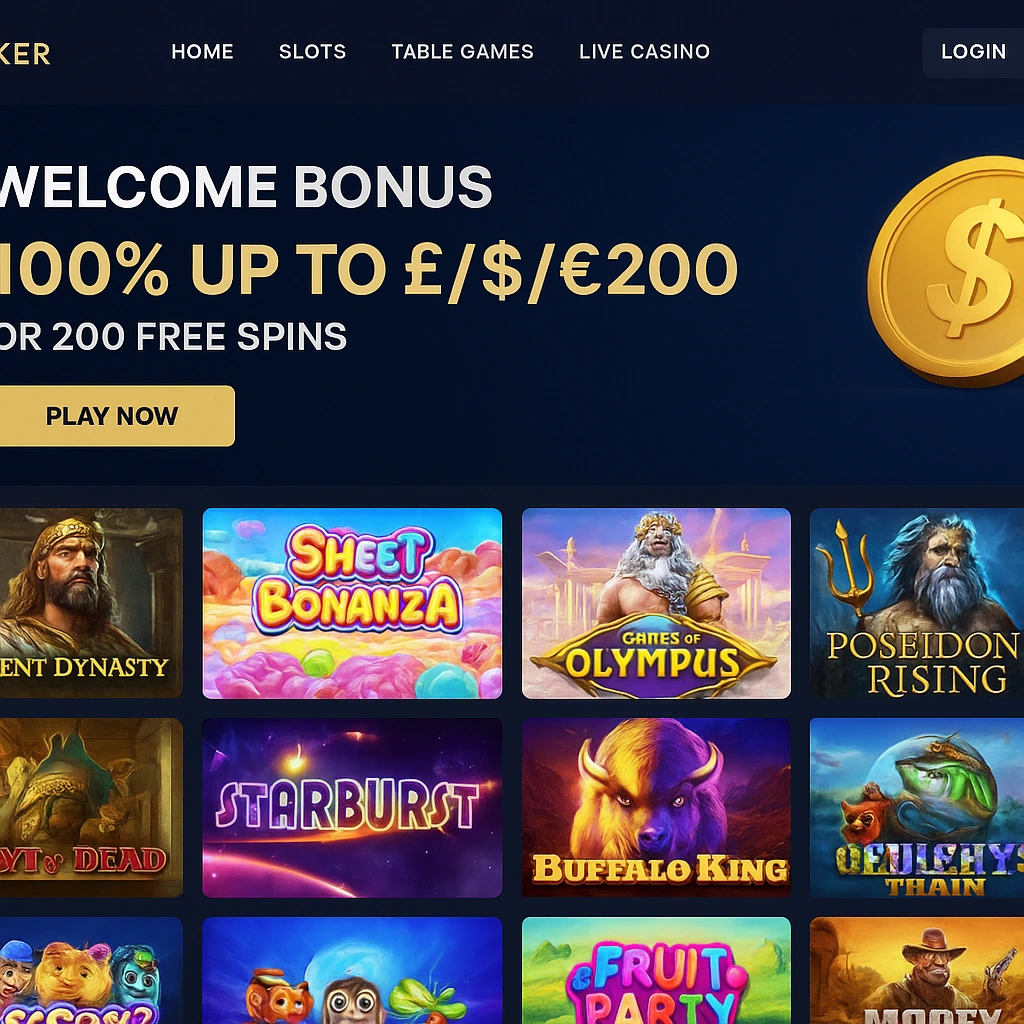Click the gold dollar coin graphic

(946, 270)
